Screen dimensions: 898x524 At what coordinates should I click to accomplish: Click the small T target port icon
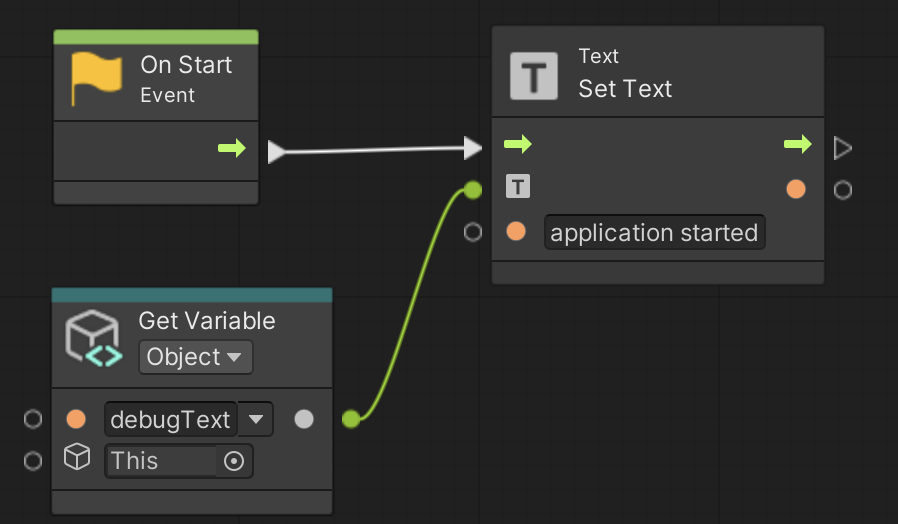click(x=518, y=187)
